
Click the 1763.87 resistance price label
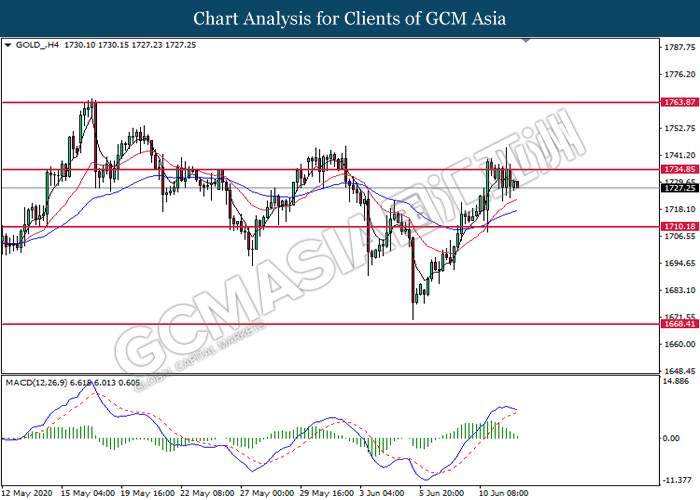679,102
